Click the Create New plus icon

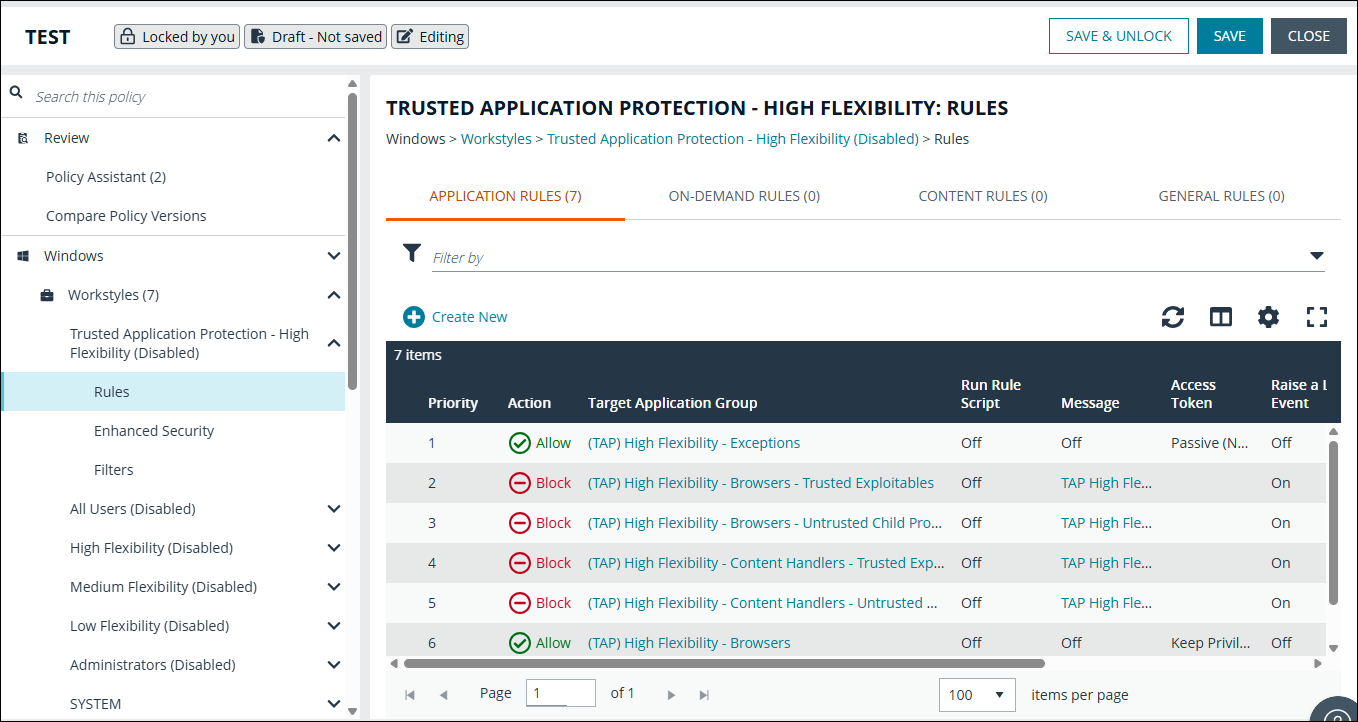(413, 316)
